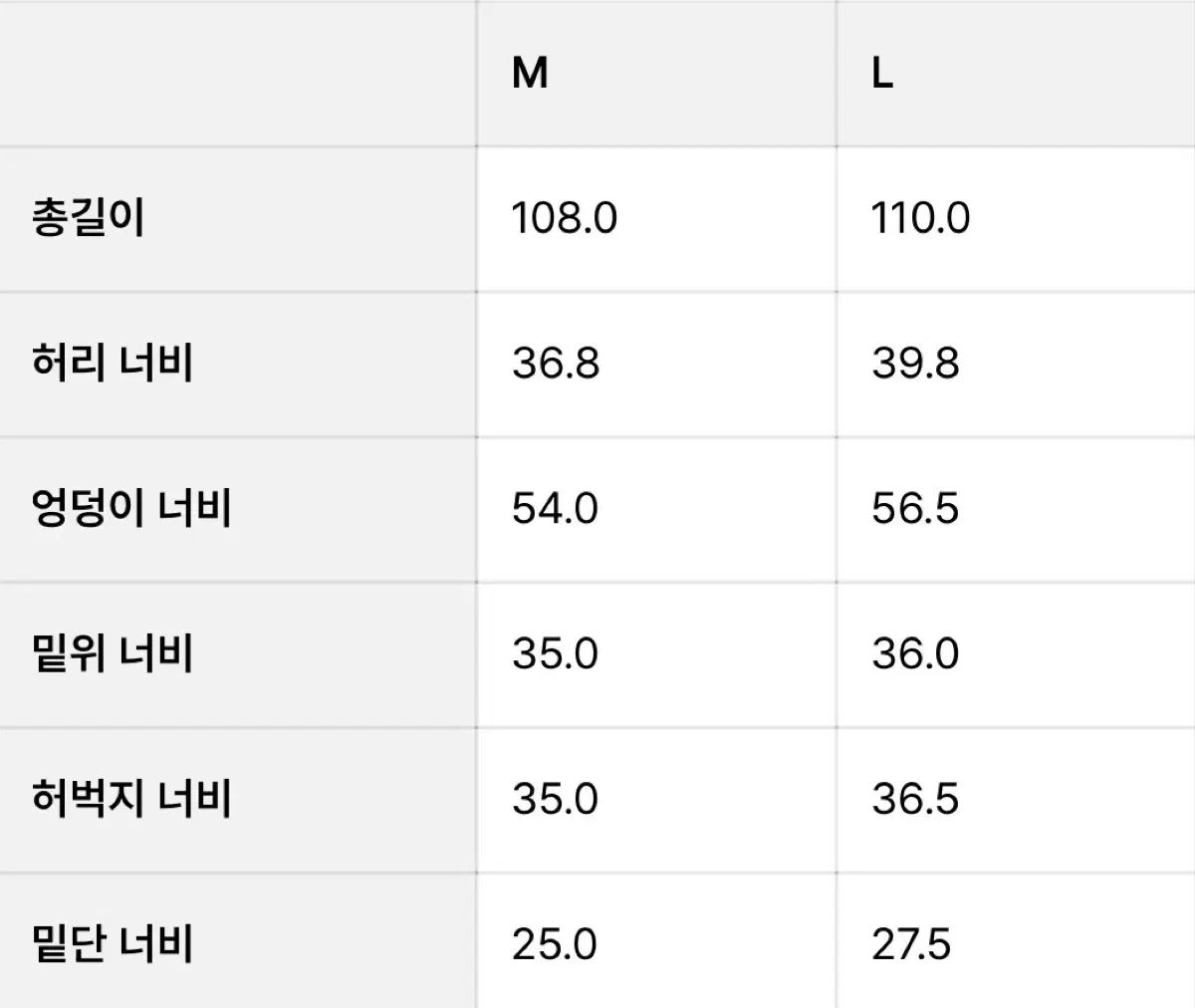Click the 39.8 waist width cell
The width and height of the screenshot is (1195, 1008).
(x=915, y=363)
